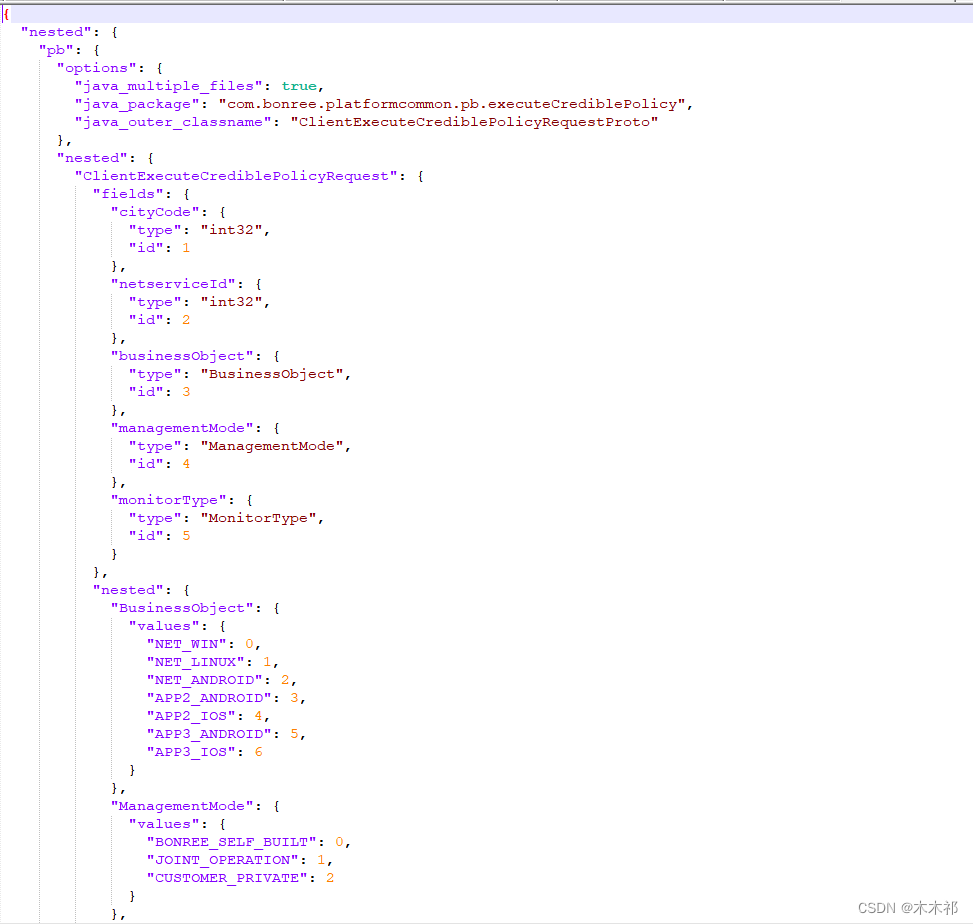Select the "NET_ANDROID" value 2

pos(284,679)
